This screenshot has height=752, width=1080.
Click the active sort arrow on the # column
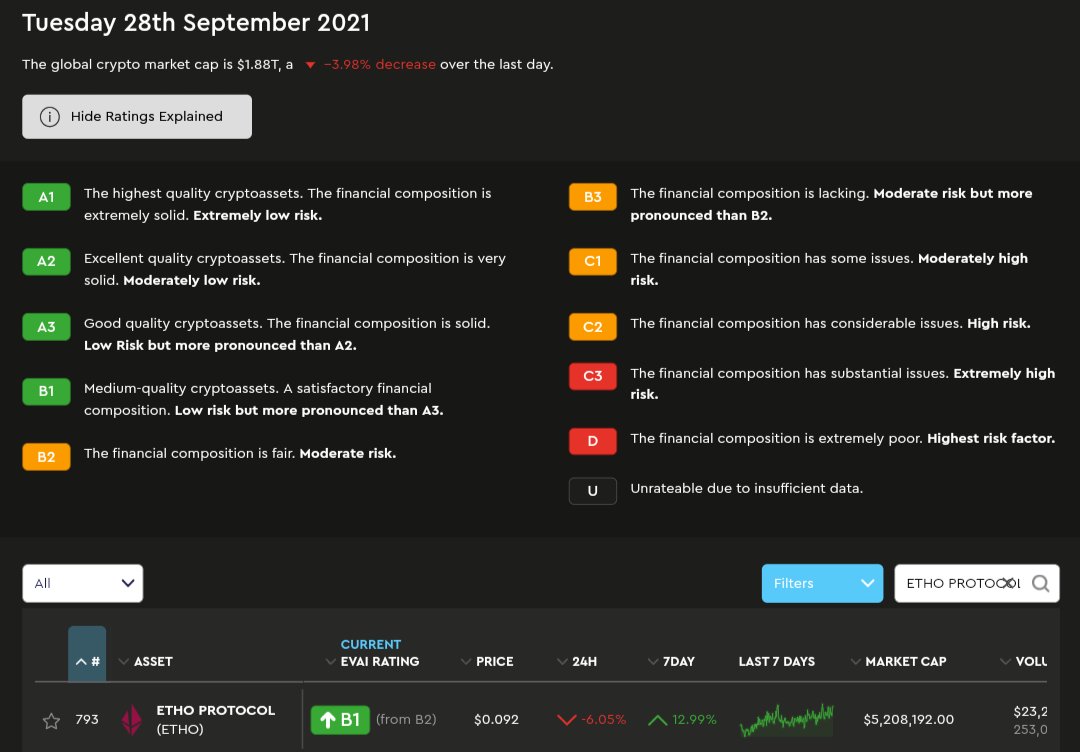click(84, 661)
